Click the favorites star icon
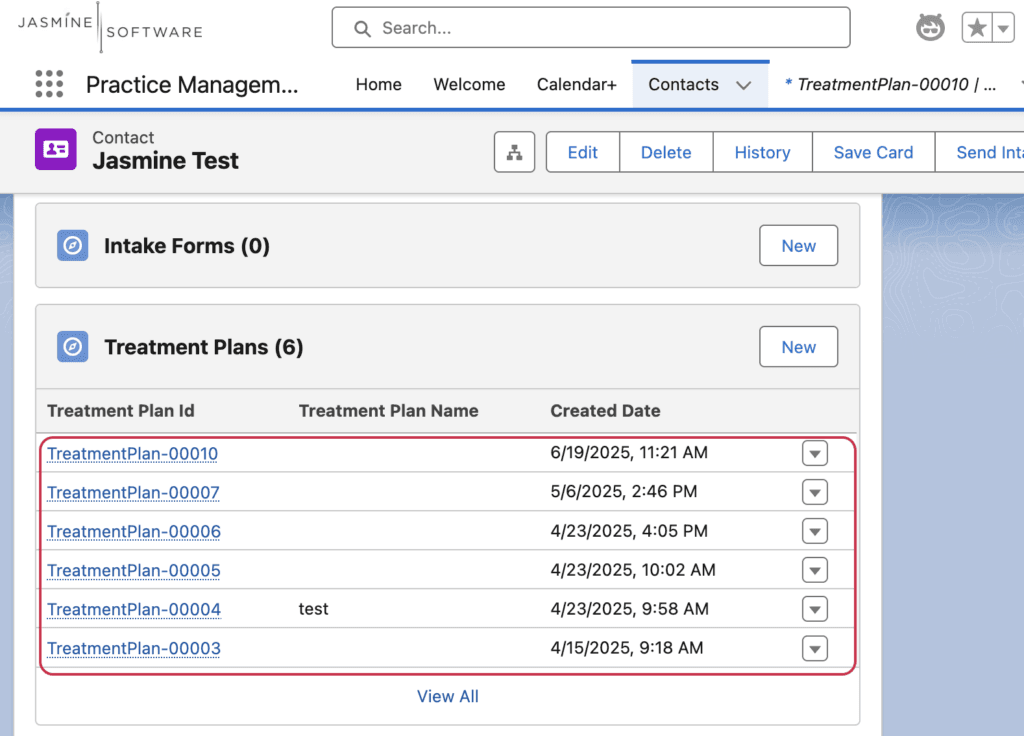The image size is (1024, 736). click(x=977, y=28)
